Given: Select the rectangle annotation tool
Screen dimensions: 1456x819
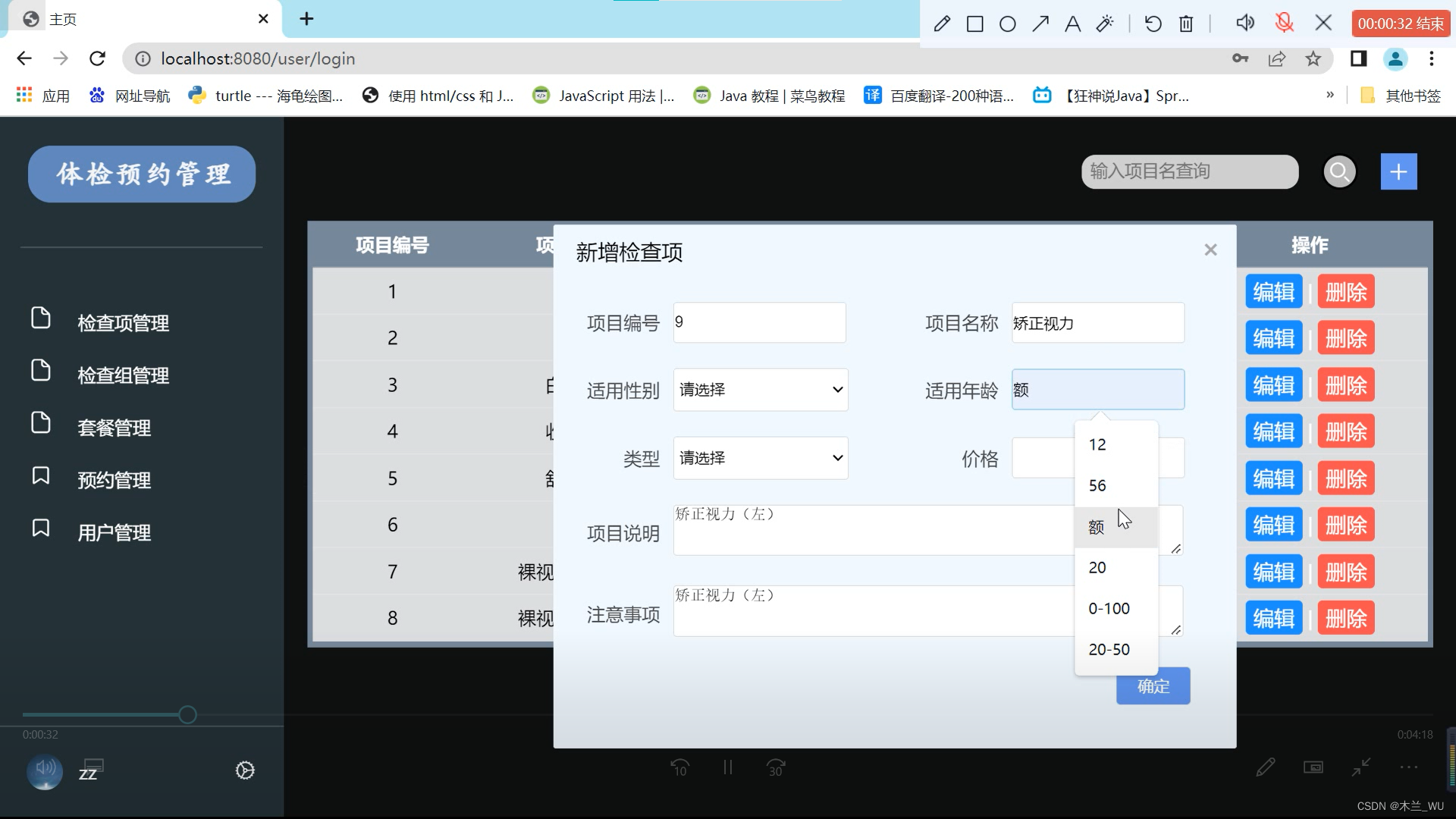Looking at the screenshot, I should click(x=975, y=24).
